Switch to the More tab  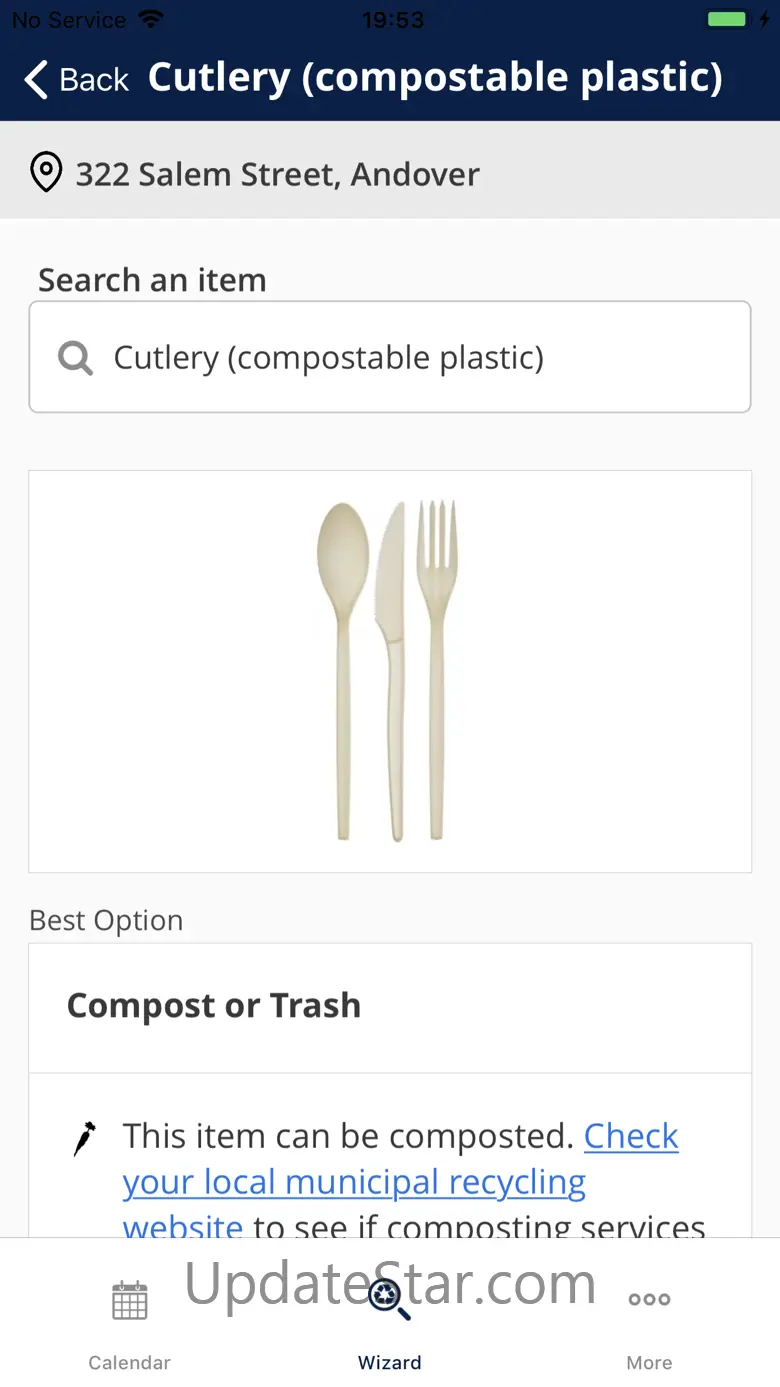click(649, 1318)
